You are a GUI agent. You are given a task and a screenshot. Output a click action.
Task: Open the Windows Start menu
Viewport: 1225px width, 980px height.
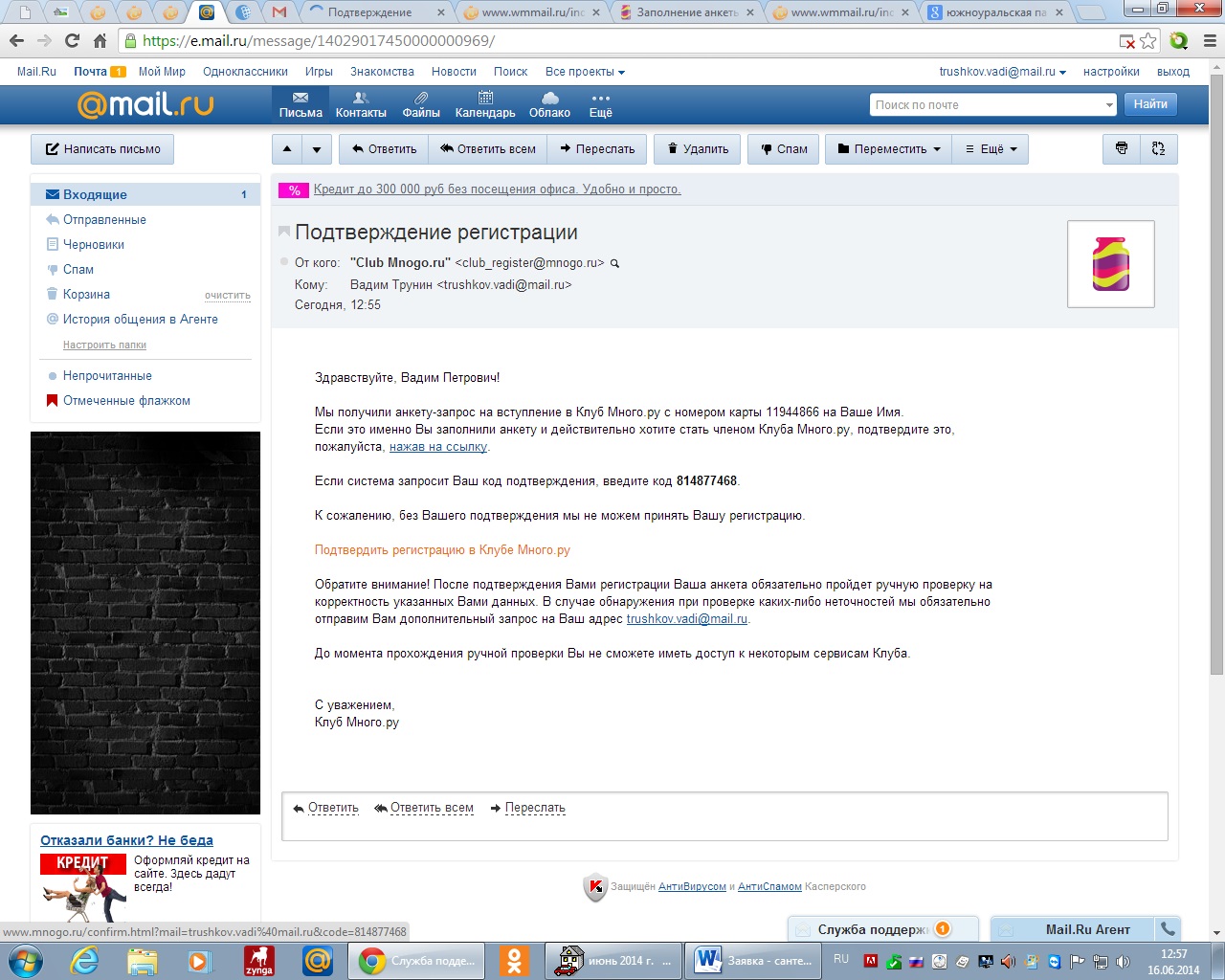(25, 959)
